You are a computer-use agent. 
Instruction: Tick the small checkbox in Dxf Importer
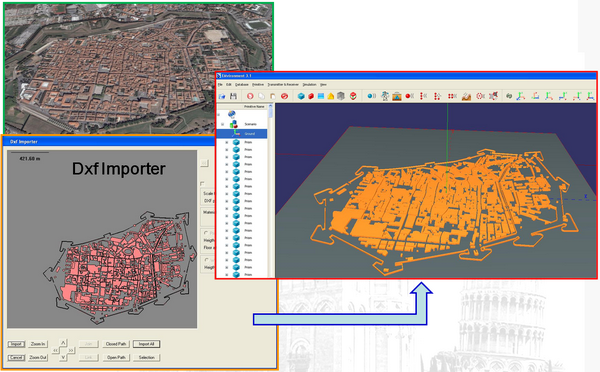tap(202, 184)
